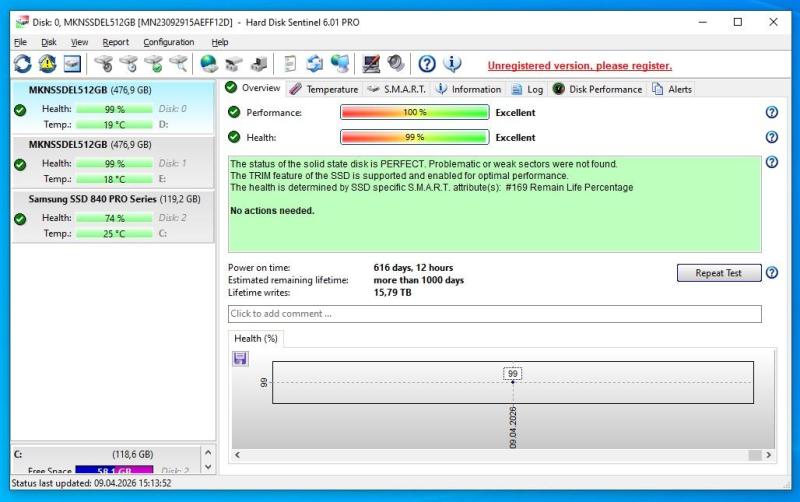Open the Configuration menu
The width and height of the screenshot is (800, 502).
click(x=168, y=42)
